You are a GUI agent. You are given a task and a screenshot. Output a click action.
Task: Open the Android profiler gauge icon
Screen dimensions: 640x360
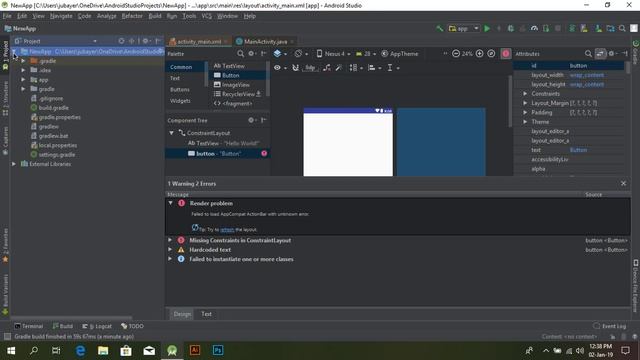click(534, 29)
